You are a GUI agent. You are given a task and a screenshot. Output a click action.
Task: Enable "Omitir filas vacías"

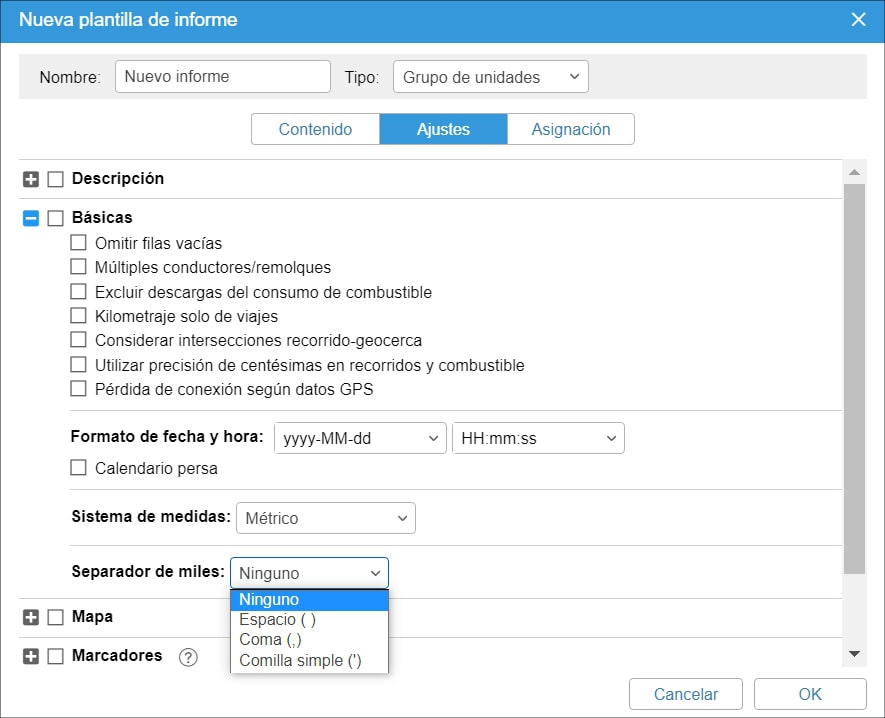pyautogui.click(x=77, y=243)
